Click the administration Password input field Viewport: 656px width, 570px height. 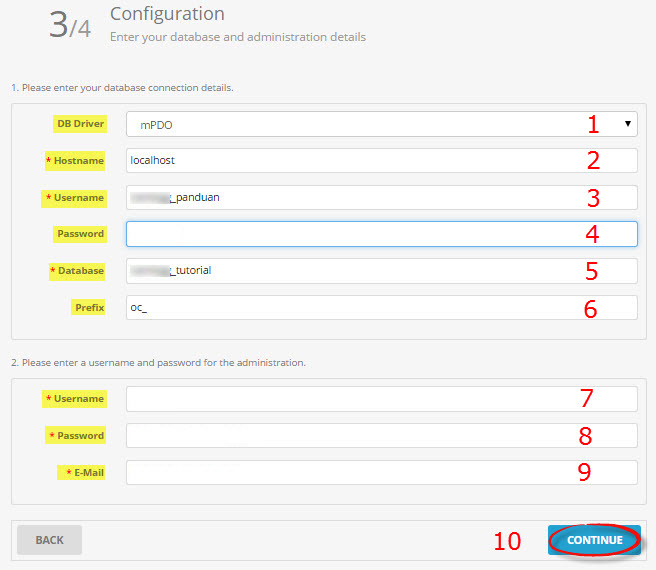[380, 435]
